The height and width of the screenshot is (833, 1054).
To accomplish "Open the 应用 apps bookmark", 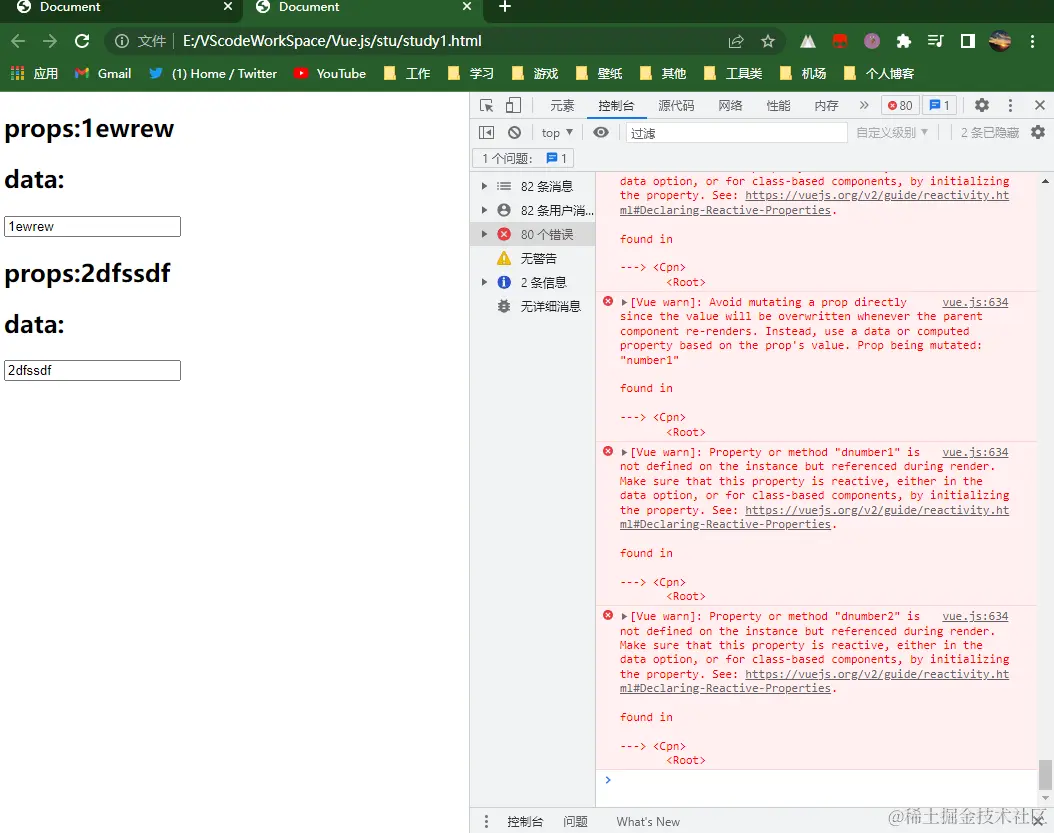I will tap(35, 73).
